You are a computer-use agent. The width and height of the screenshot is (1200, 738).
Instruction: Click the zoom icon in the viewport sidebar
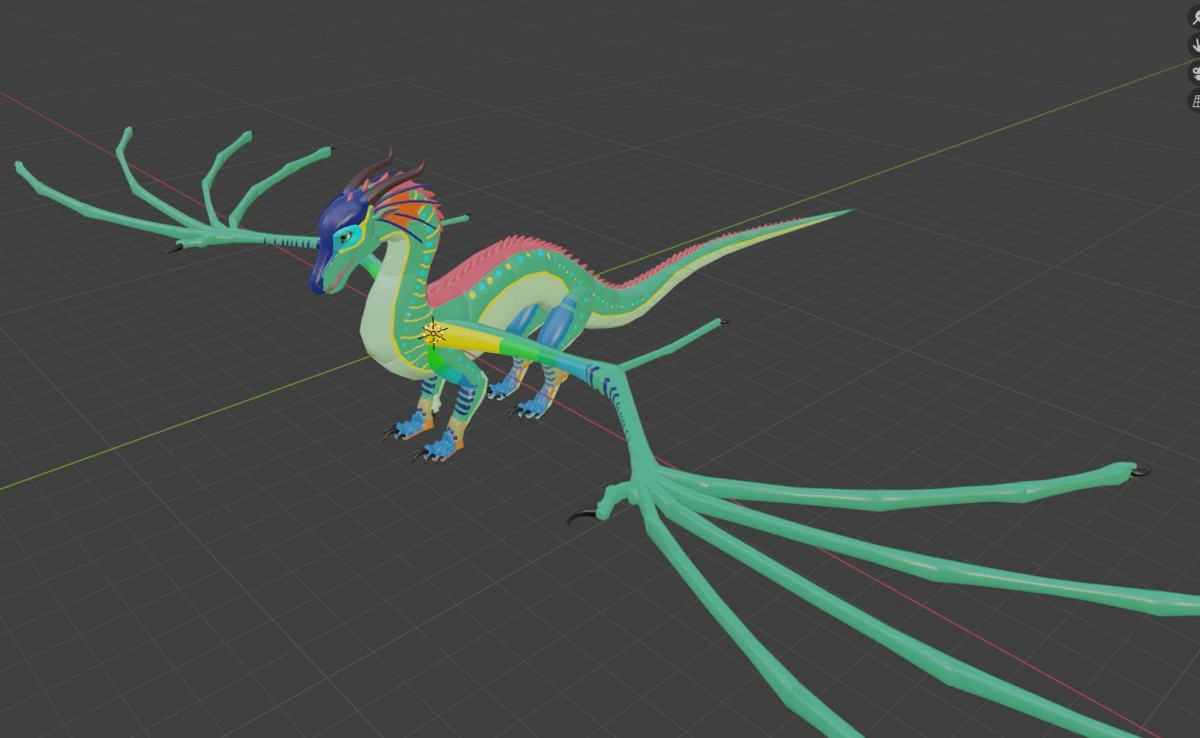[1197, 18]
